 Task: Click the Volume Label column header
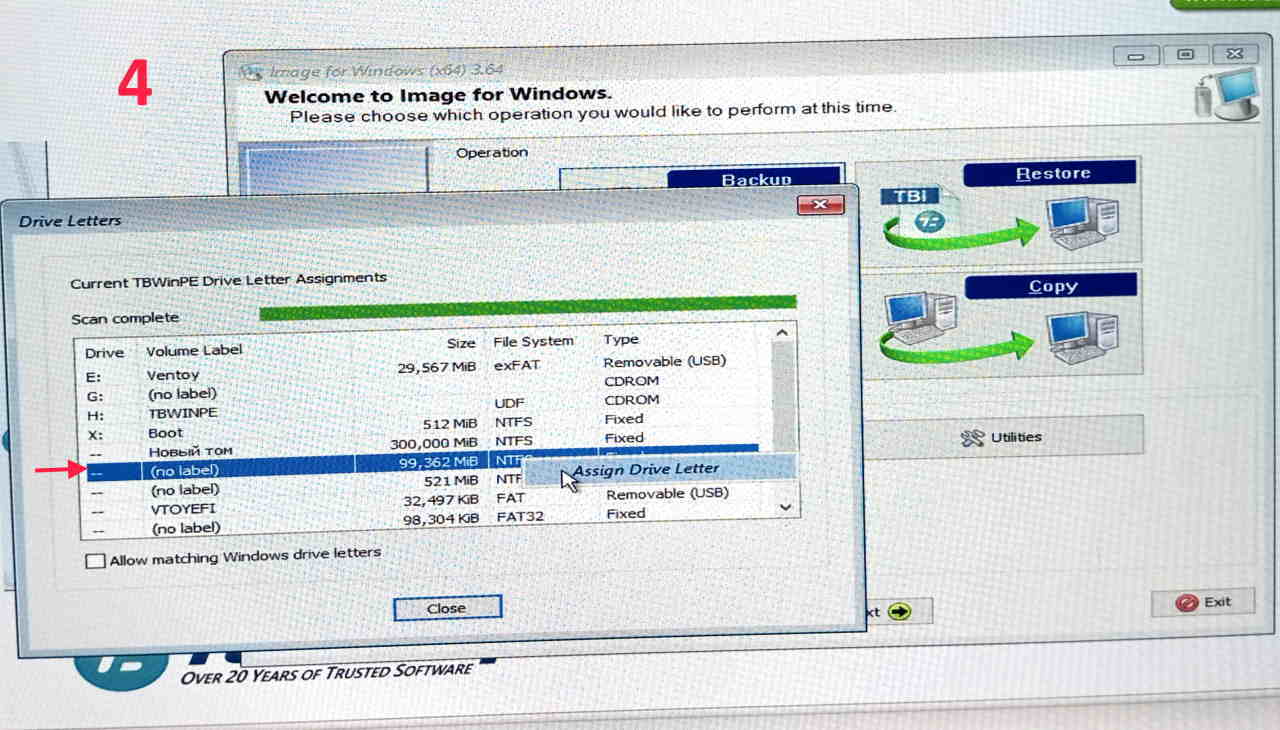[x=194, y=350]
